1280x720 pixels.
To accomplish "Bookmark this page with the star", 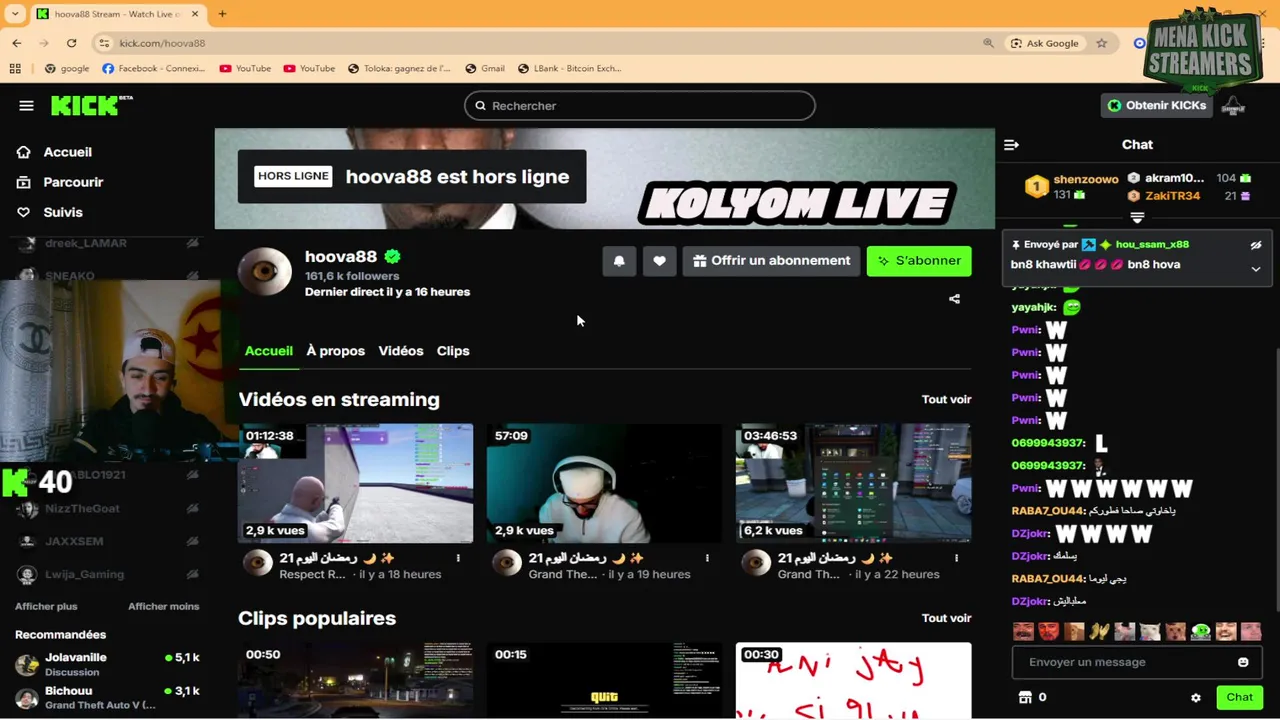I will (1101, 43).
